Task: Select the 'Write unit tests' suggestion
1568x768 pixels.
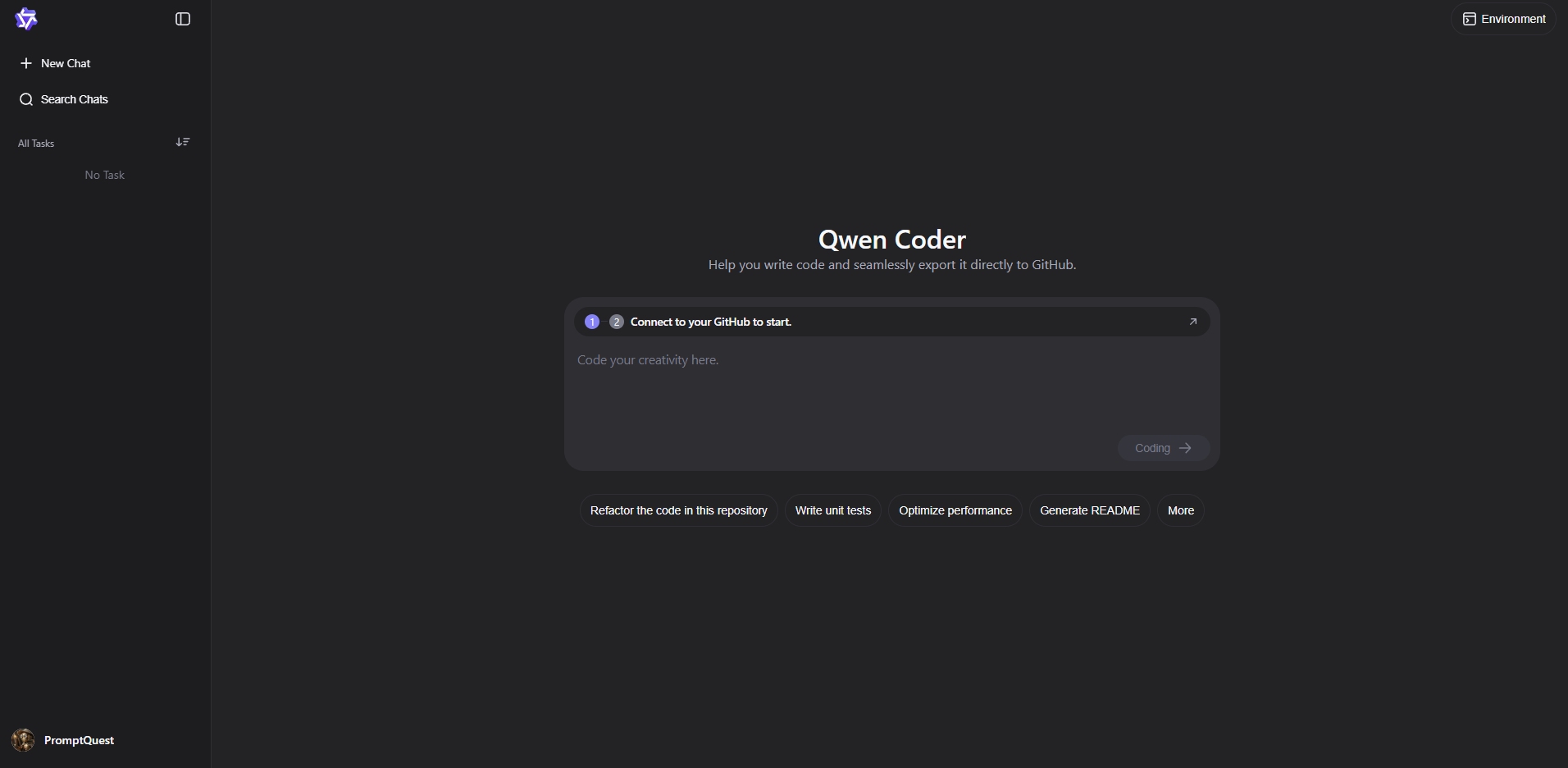Action: click(832, 510)
